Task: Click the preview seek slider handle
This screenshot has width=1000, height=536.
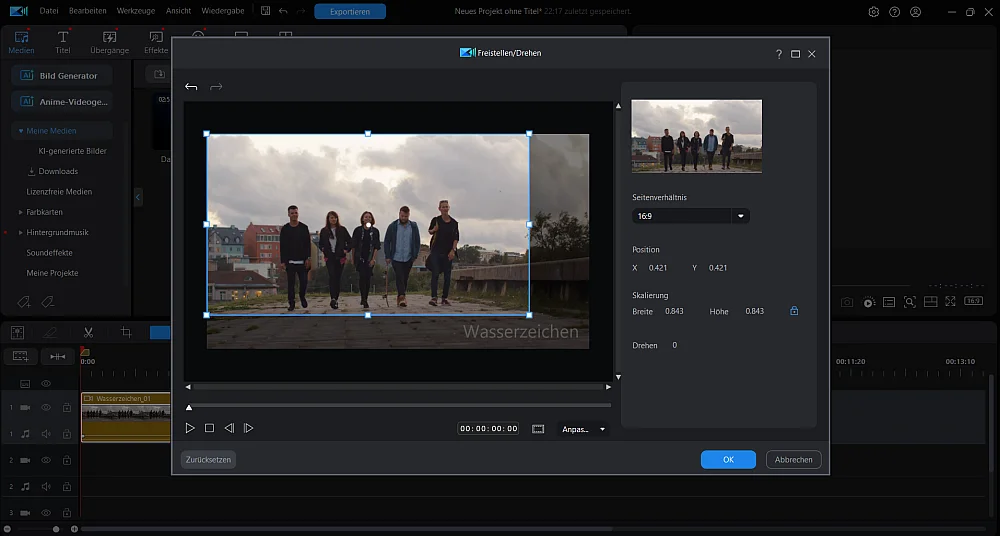Action: (189, 407)
